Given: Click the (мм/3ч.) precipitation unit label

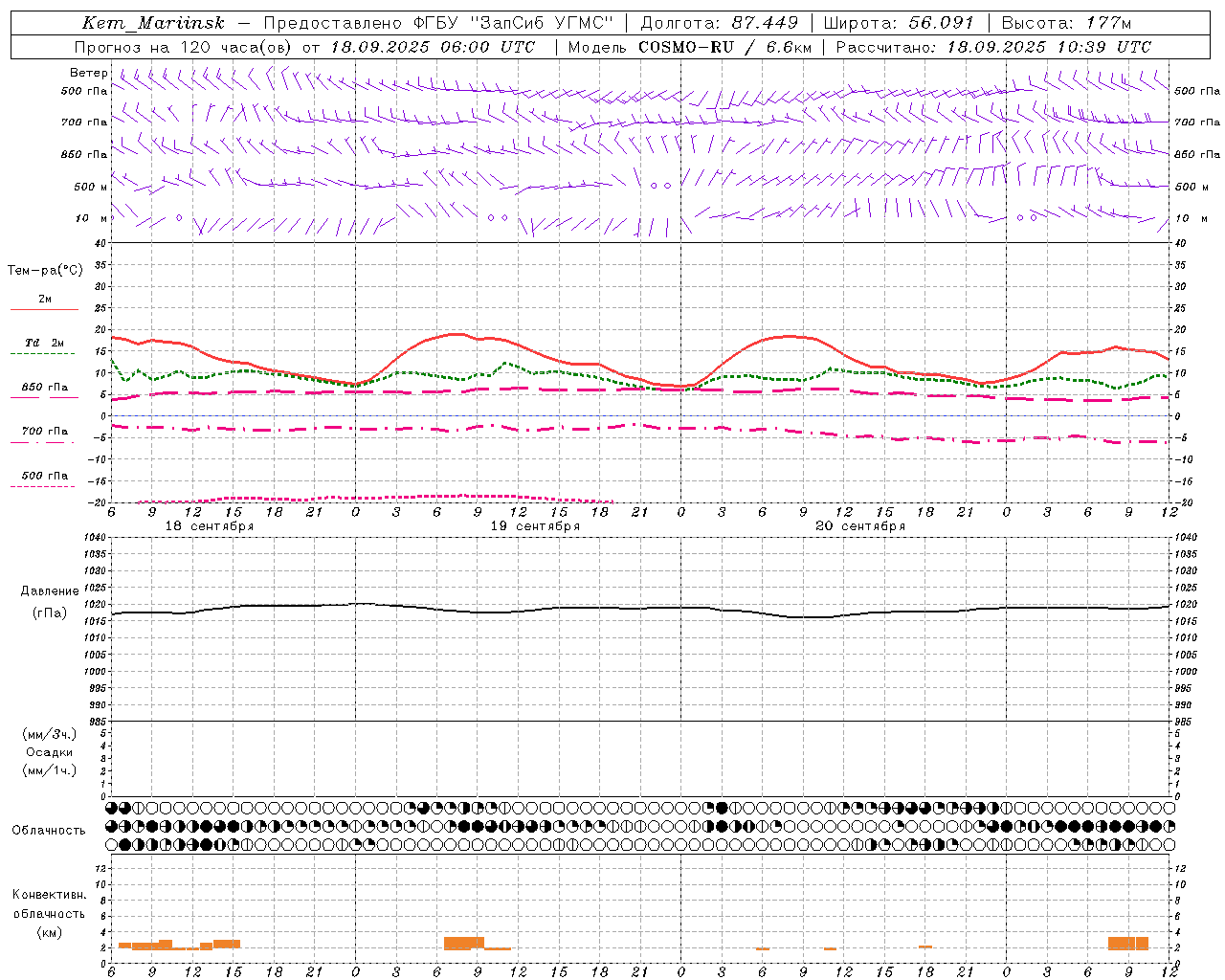Looking at the screenshot, I should 50,735.
